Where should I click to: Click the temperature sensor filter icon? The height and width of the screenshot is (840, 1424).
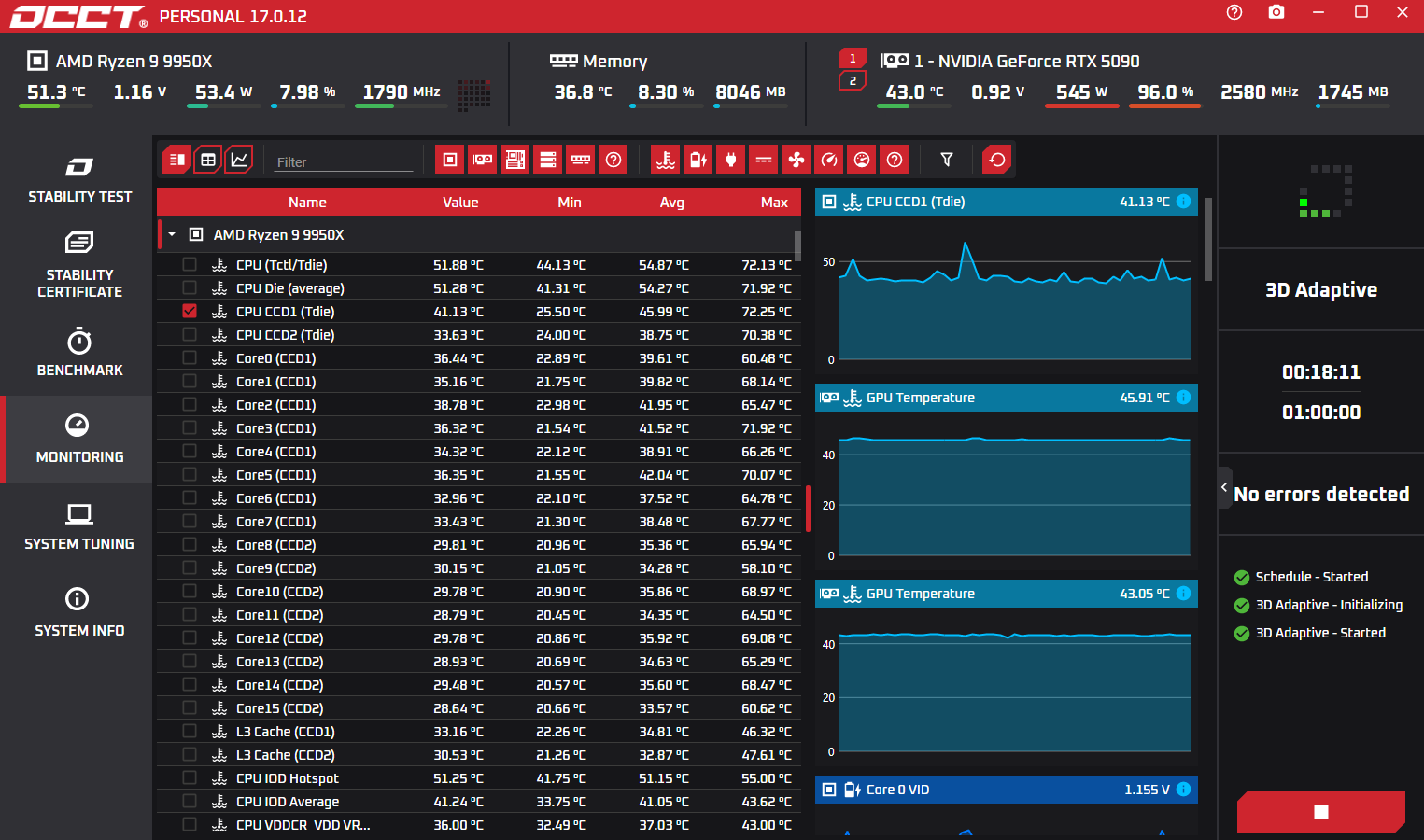coord(666,160)
